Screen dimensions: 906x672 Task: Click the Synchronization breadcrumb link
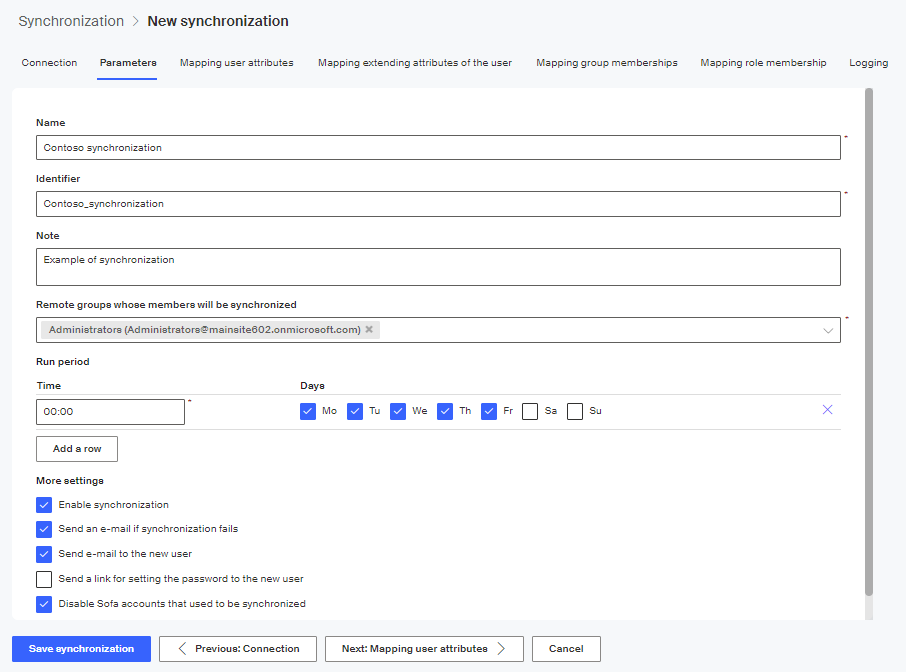tap(71, 21)
